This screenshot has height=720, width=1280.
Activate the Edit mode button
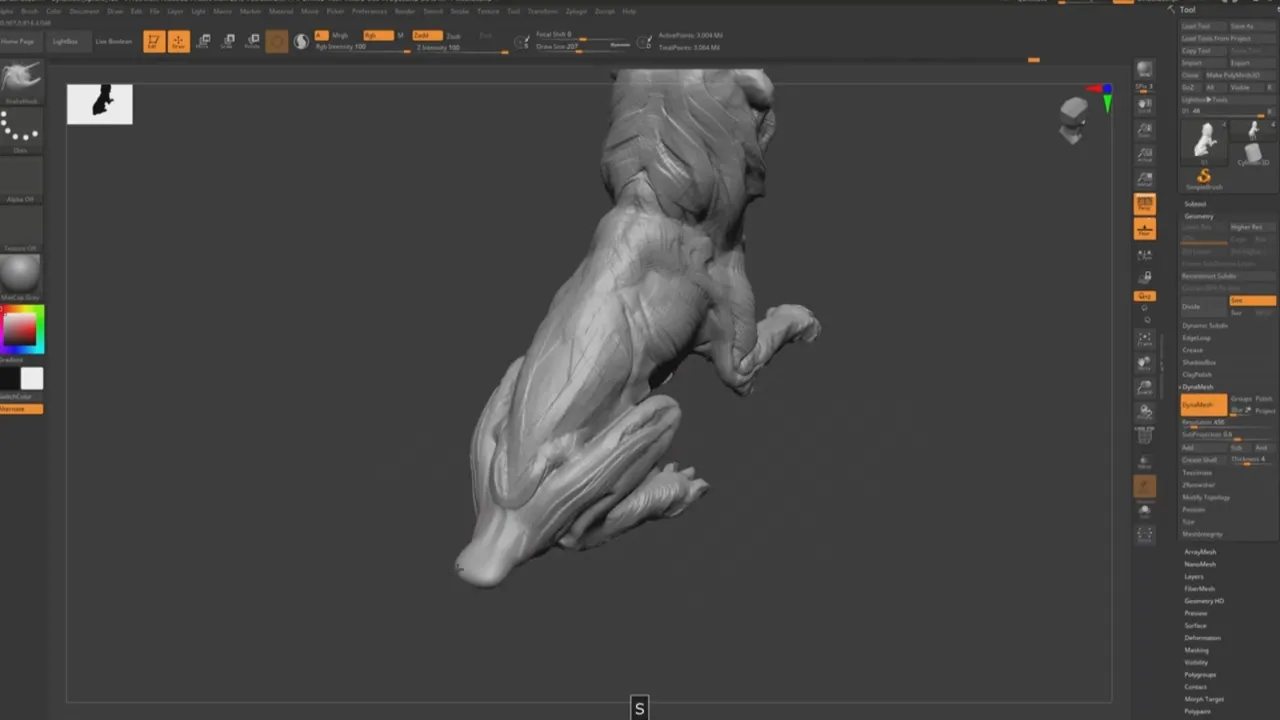coord(154,41)
